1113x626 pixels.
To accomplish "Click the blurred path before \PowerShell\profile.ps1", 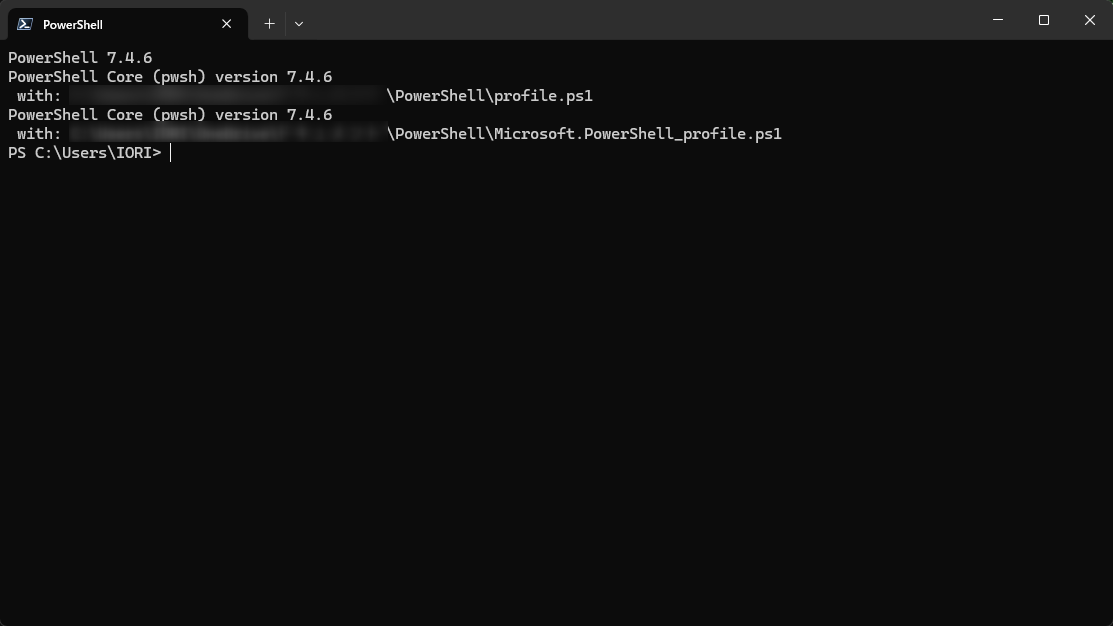I will tap(228, 96).
